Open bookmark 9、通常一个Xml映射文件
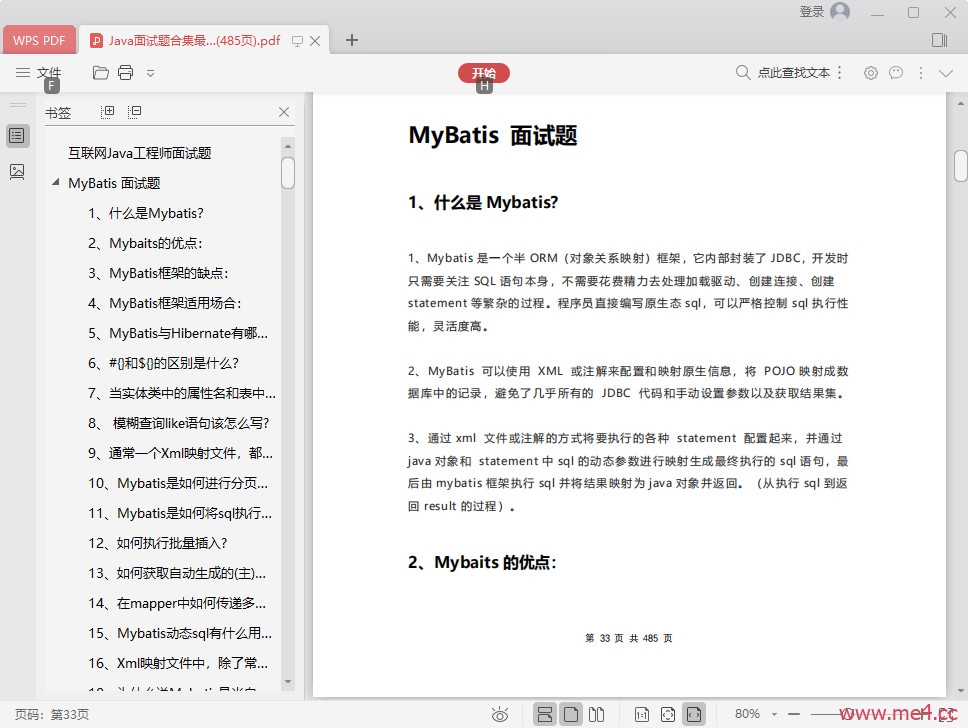The height and width of the screenshot is (728, 968). click(180, 453)
